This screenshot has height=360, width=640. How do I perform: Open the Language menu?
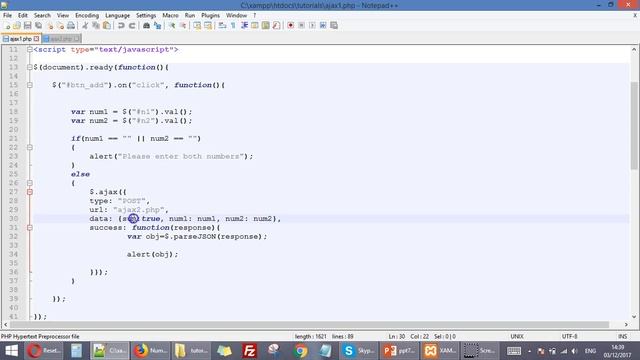[117, 16]
